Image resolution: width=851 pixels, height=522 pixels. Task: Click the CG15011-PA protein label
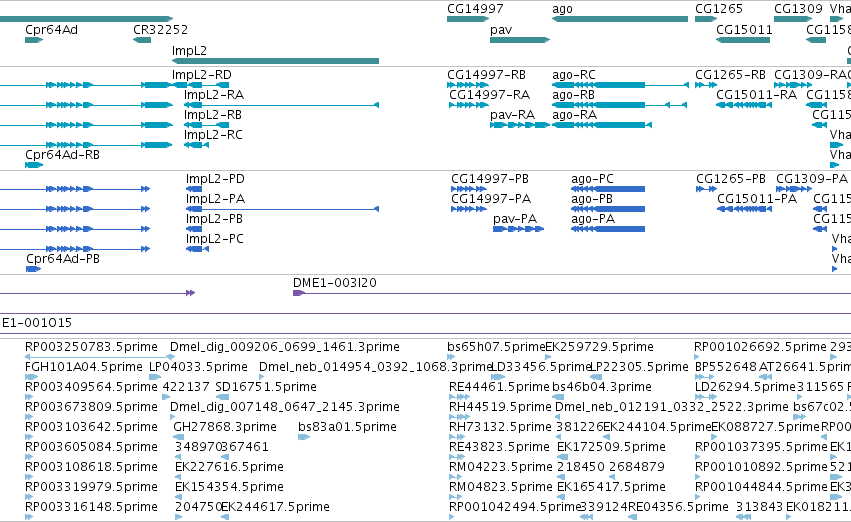(757, 199)
